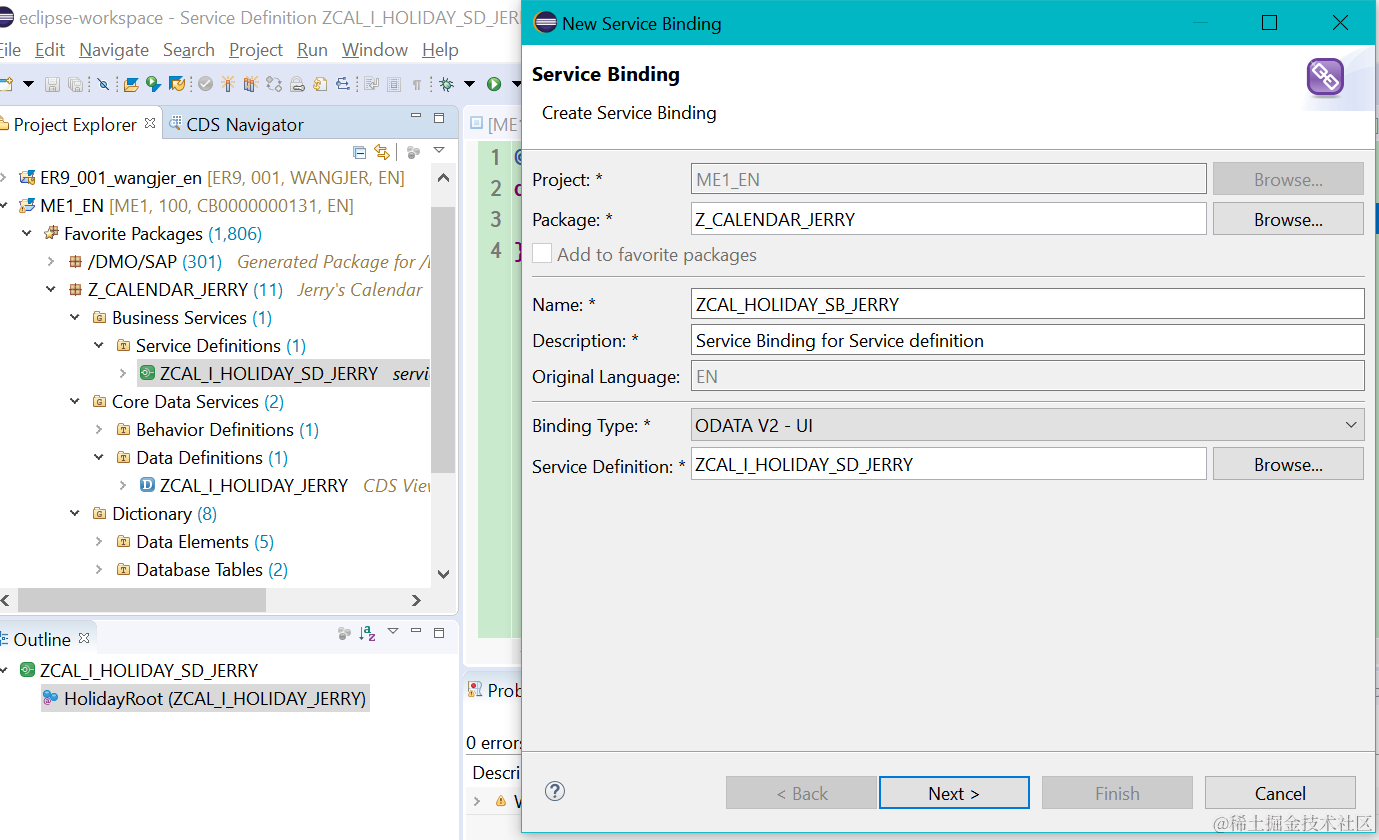Click the Project Explorer vertical scrollbar down arrow
The image size is (1379, 840).
tap(443, 575)
